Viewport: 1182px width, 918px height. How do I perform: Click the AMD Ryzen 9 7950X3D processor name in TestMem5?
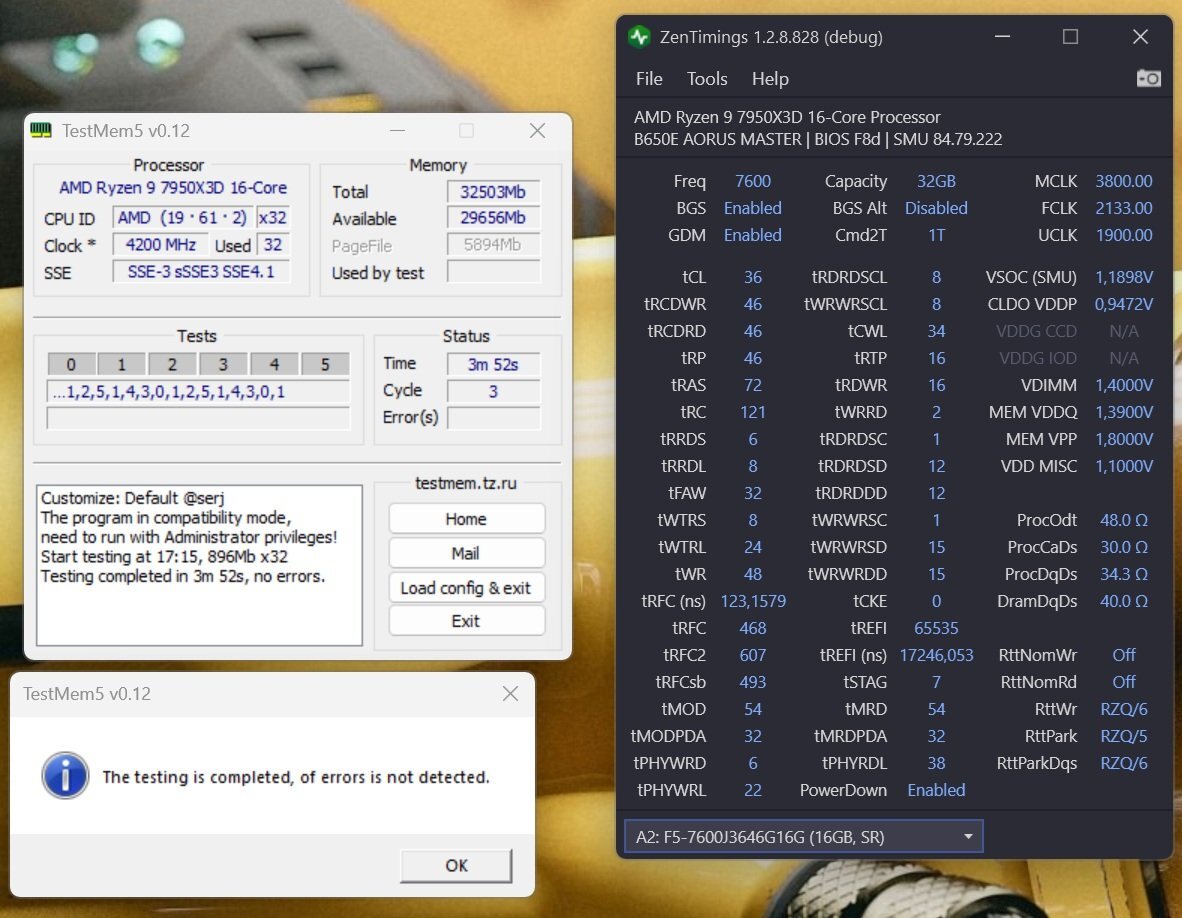pyautogui.click(x=173, y=188)
